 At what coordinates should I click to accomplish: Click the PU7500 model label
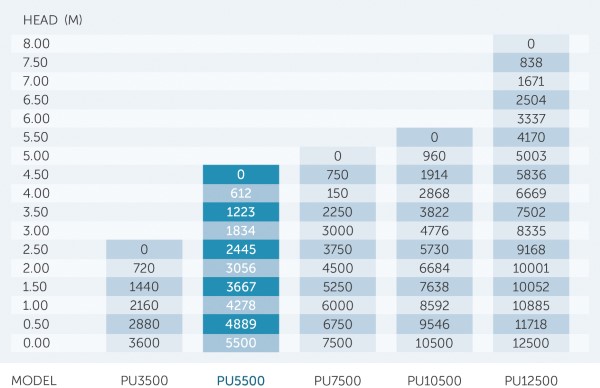pyautogui.click(x=338, y=381)
